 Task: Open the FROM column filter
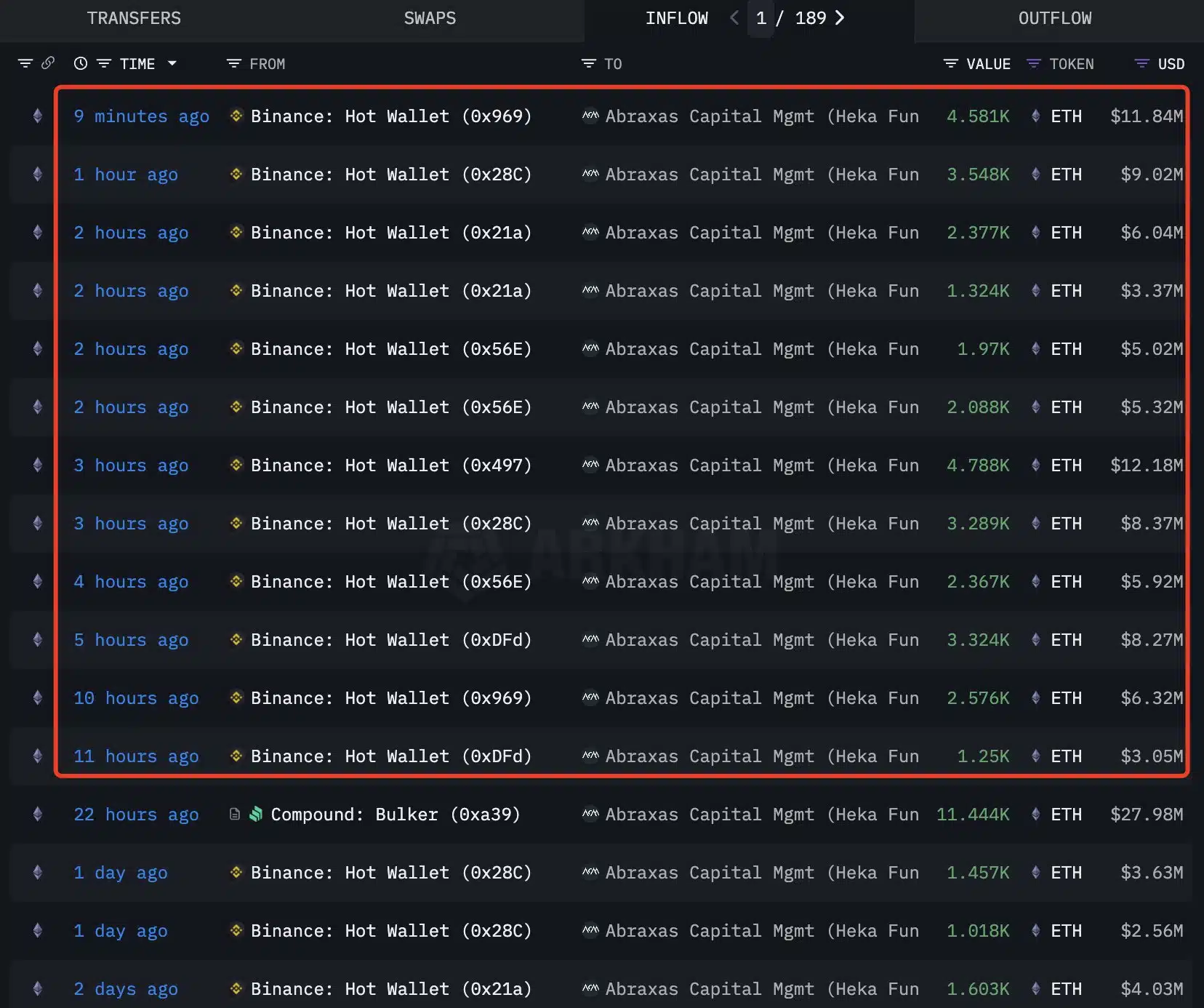pyautogui.click(x=233, y=64)
